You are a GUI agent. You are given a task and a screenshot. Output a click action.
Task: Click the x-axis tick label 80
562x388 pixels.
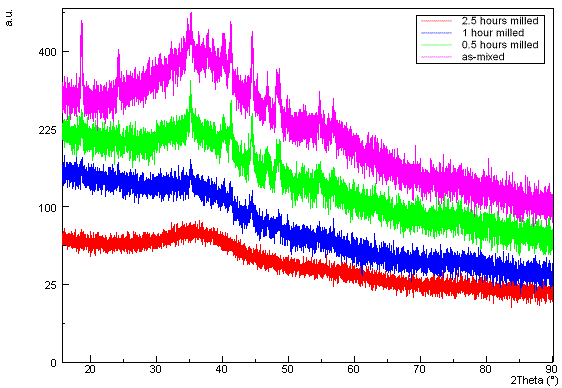(x=486, y=369)
